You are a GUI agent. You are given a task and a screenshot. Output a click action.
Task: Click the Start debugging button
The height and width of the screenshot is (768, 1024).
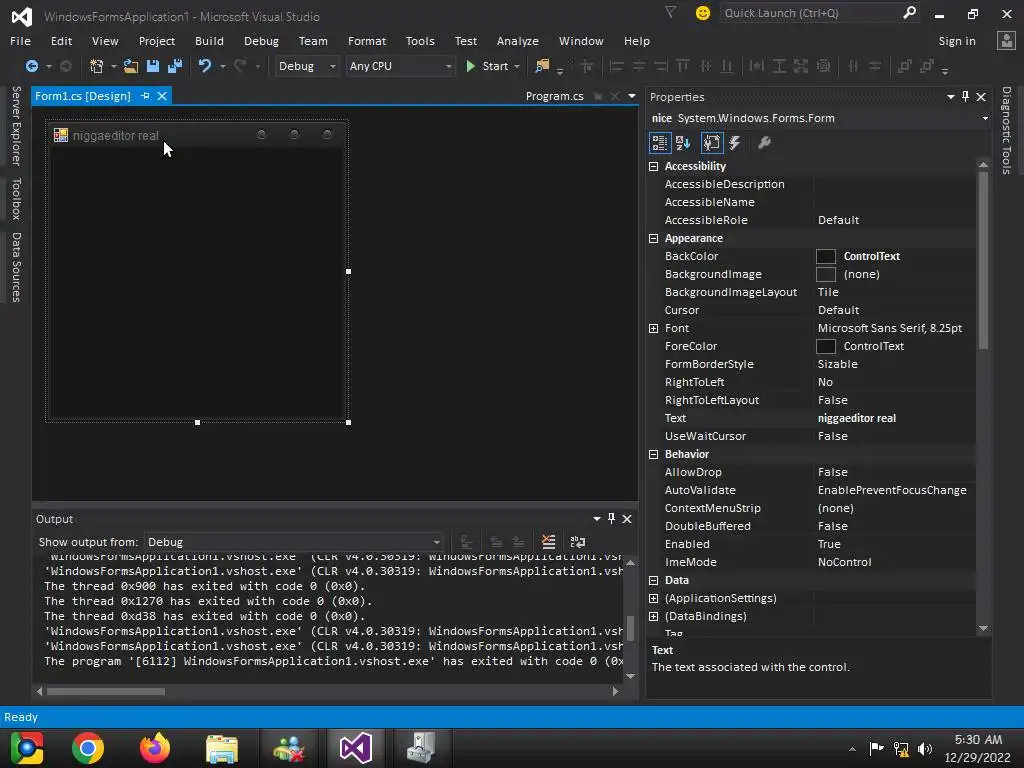[488, 66]
